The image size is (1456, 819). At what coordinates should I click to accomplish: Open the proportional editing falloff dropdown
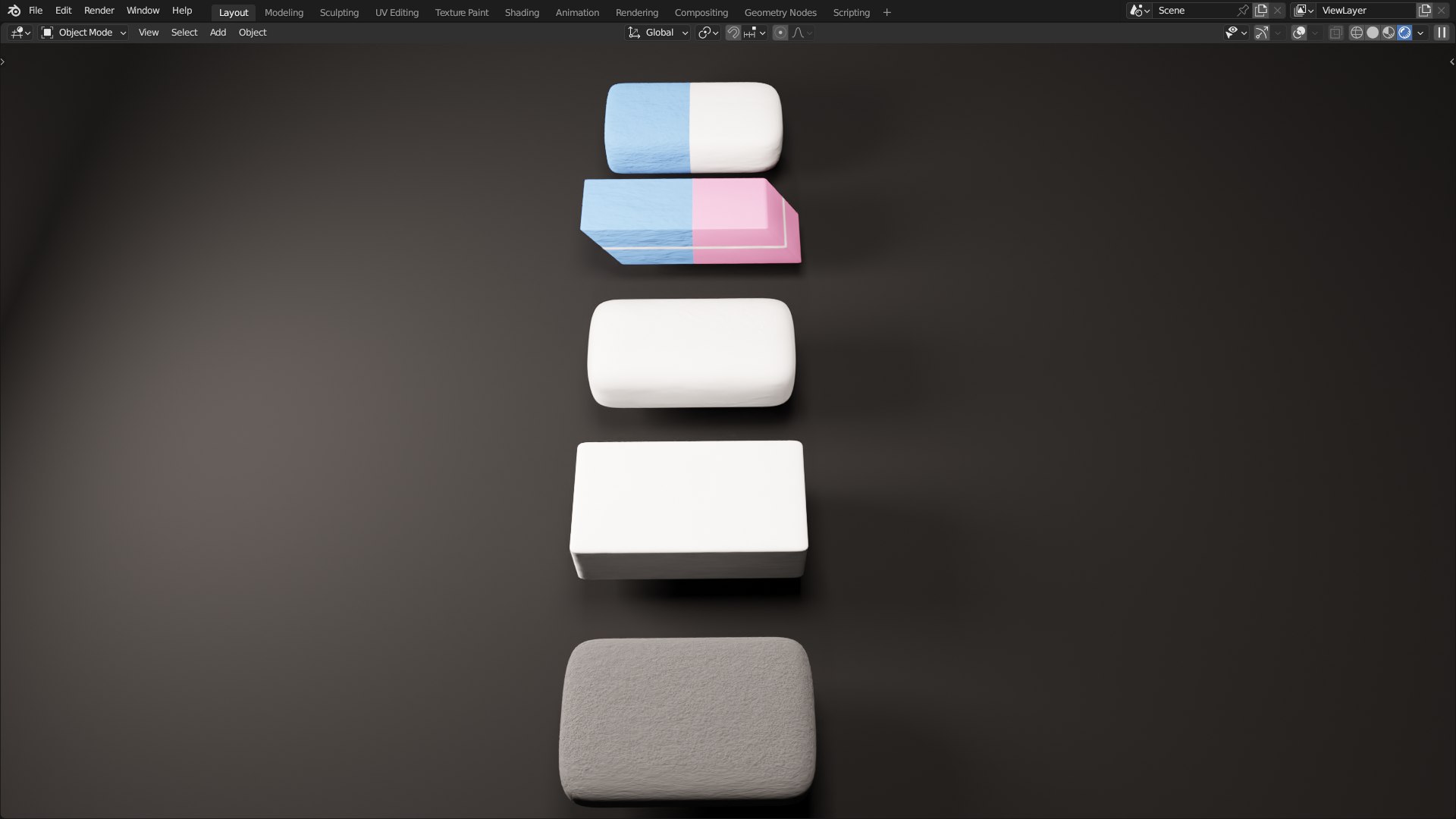point(802,33)
